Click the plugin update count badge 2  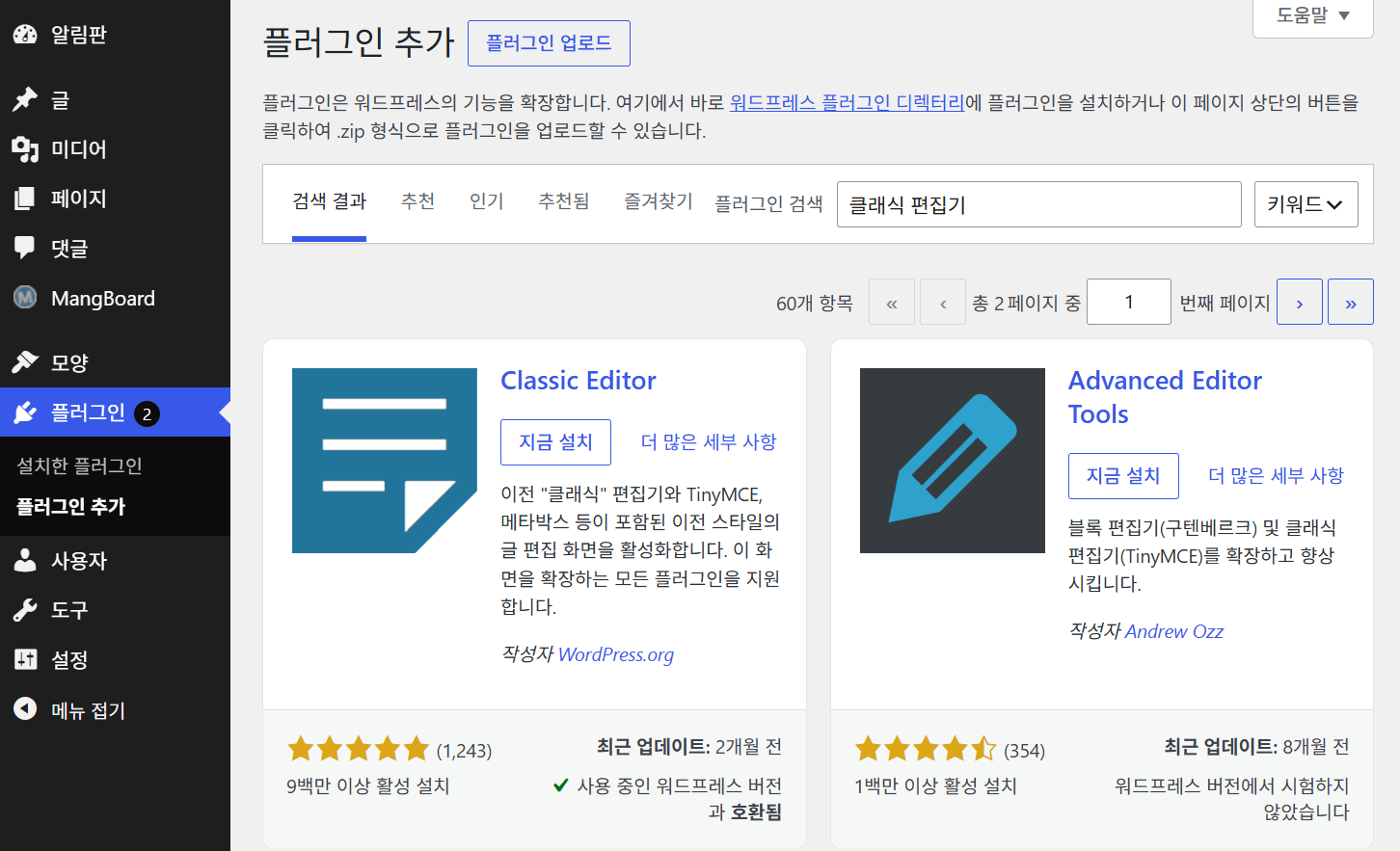click(x=147, y=414)
